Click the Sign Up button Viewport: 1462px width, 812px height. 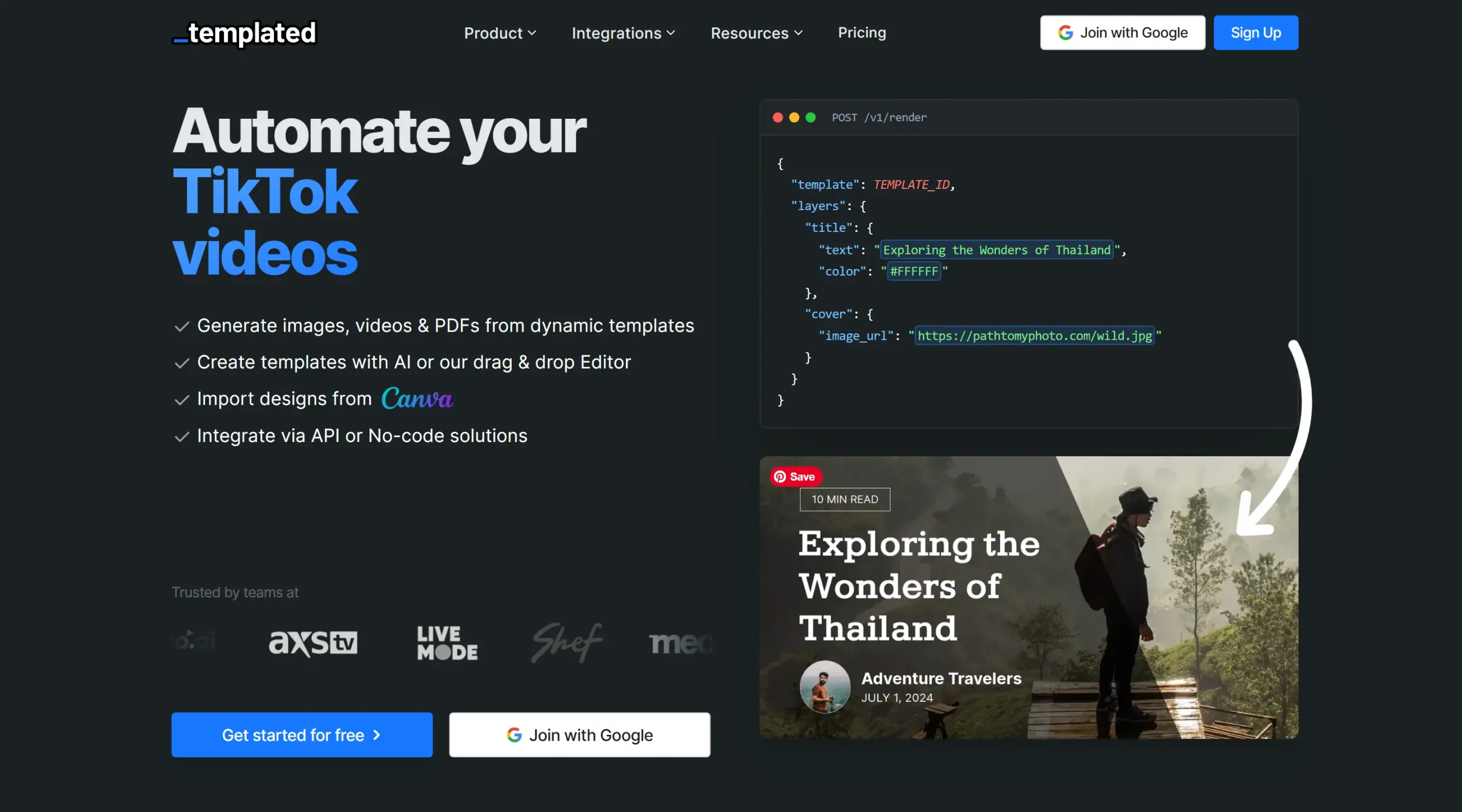pos(1255,33)
